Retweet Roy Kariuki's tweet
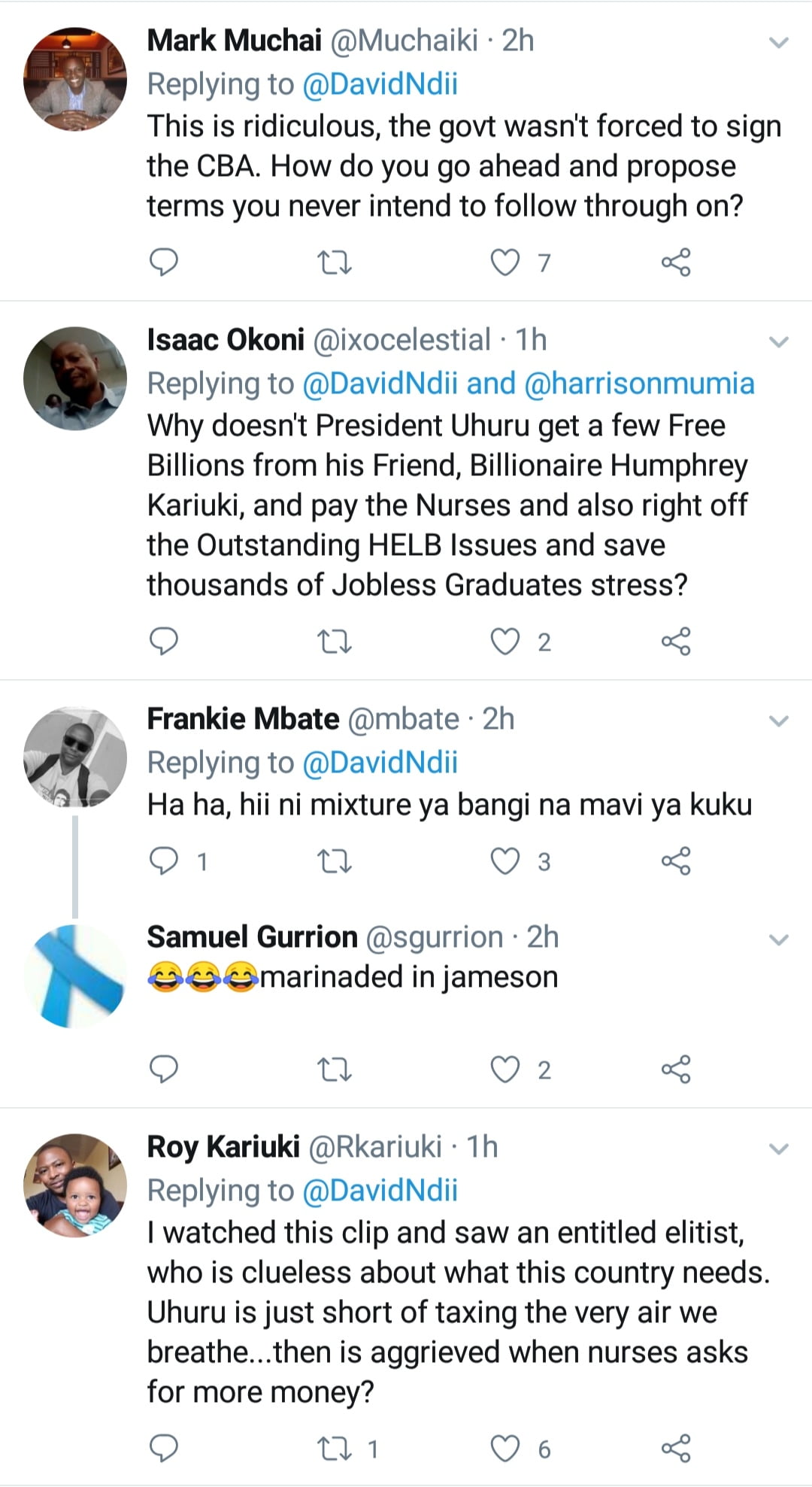812x1487 pixels. (x=335, y=1448)
